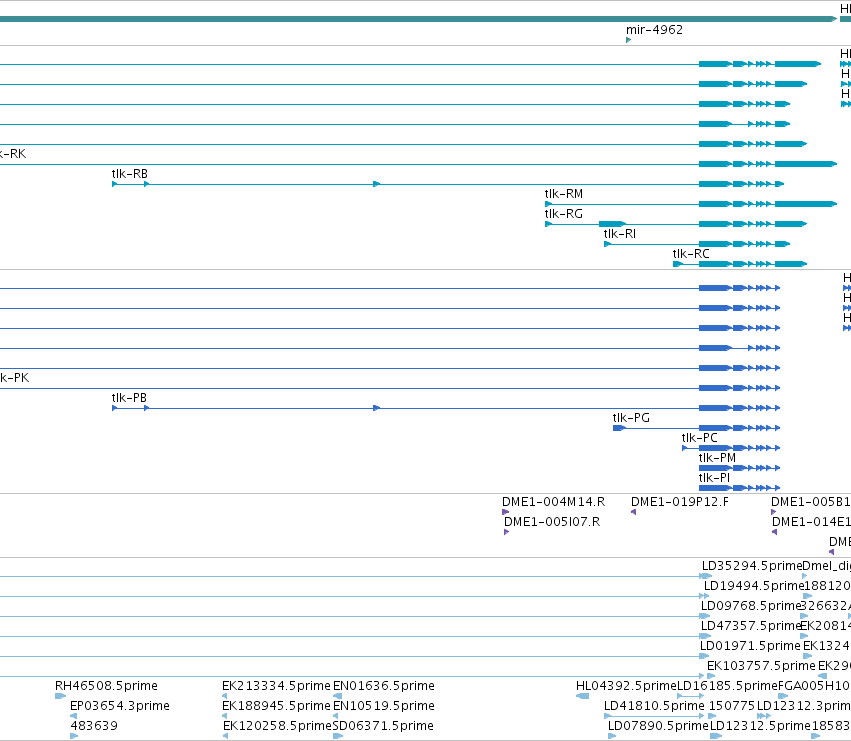Click the LD47357.5prime EST label
Screen dimensions: 851x741
751,626
